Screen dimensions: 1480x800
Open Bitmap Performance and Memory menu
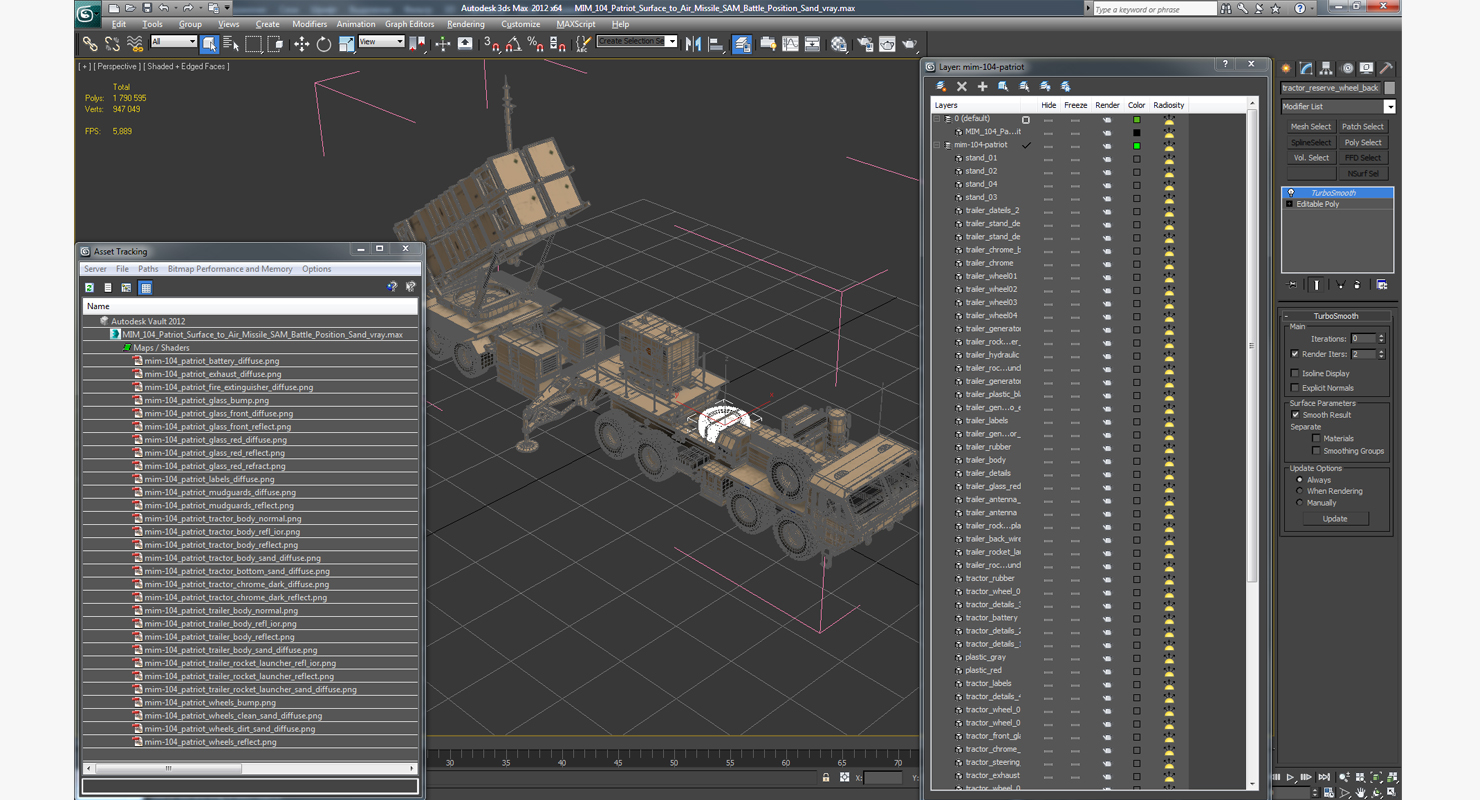pyautogui.click(x=230, y=269)
